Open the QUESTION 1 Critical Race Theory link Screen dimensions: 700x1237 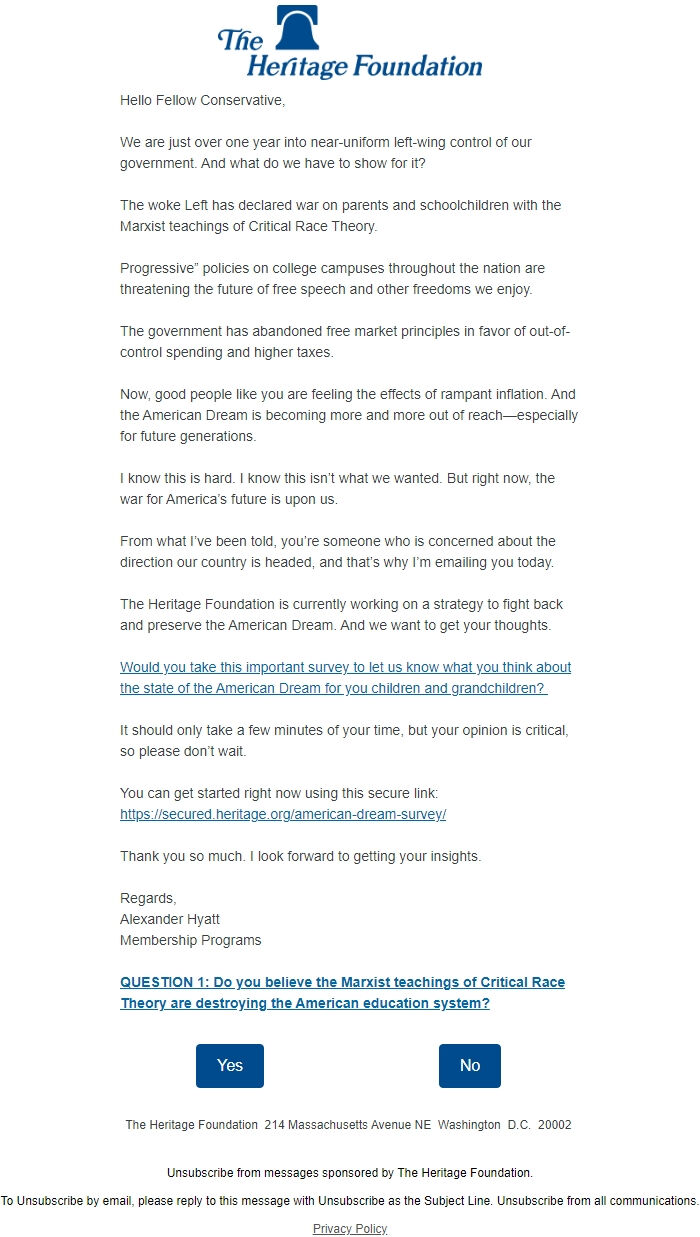343,982
